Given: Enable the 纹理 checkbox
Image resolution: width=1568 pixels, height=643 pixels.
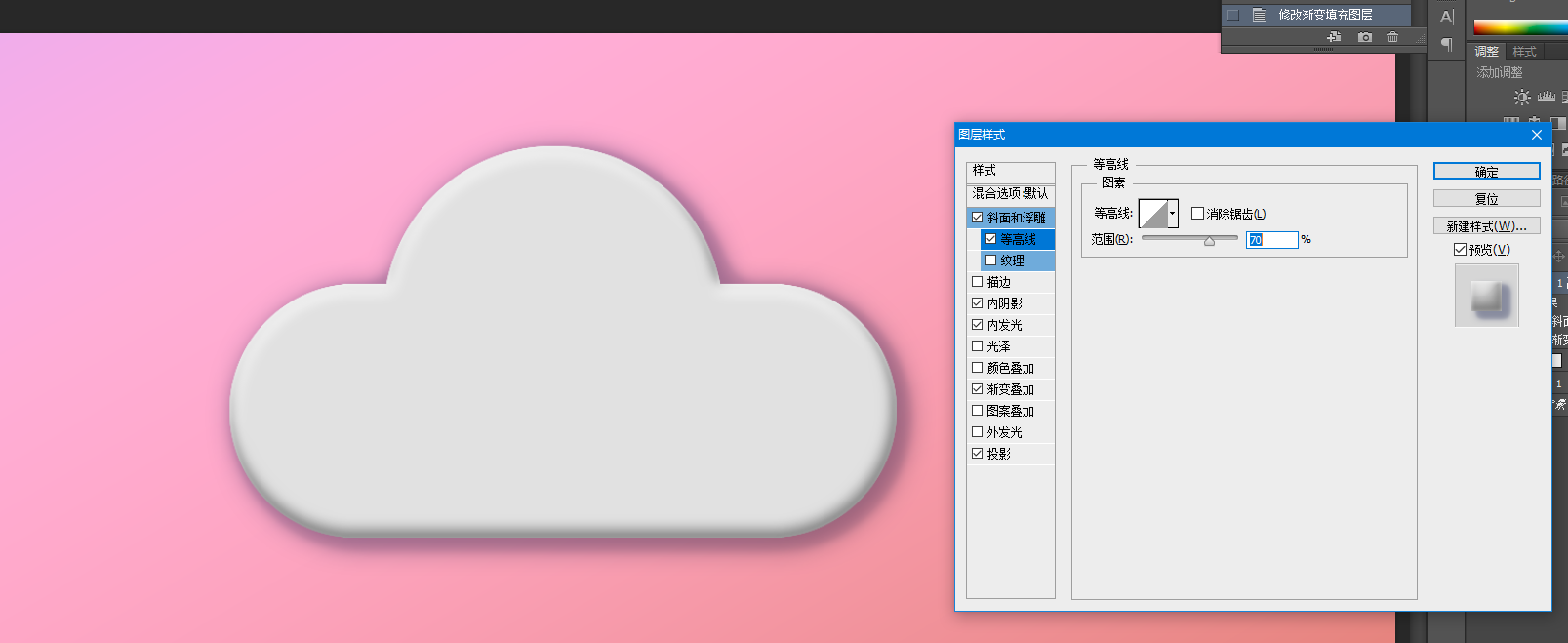Looking at the screenshot, I should tap(991, 261).
